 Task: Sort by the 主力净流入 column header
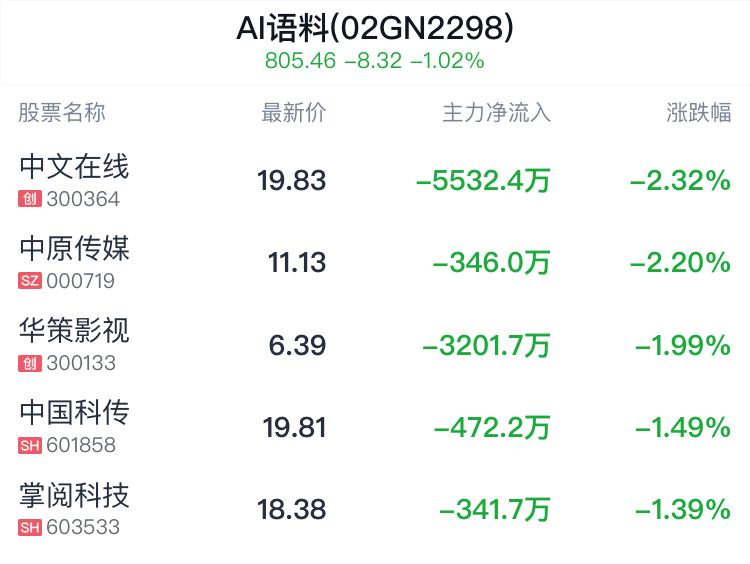pos(496,113)
